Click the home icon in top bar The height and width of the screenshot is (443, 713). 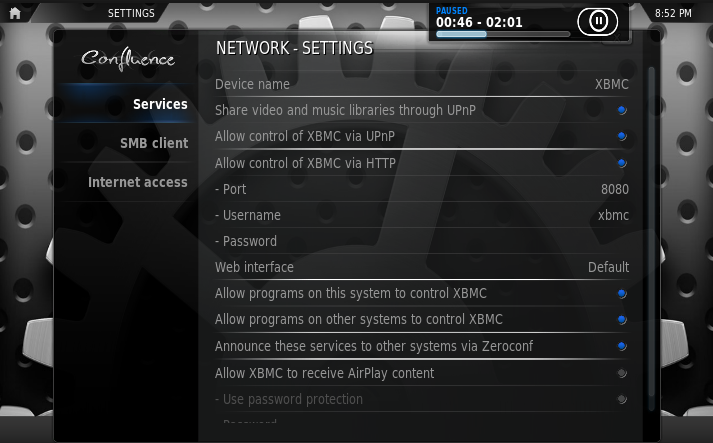pyautogui.click(x=15, y=13)
